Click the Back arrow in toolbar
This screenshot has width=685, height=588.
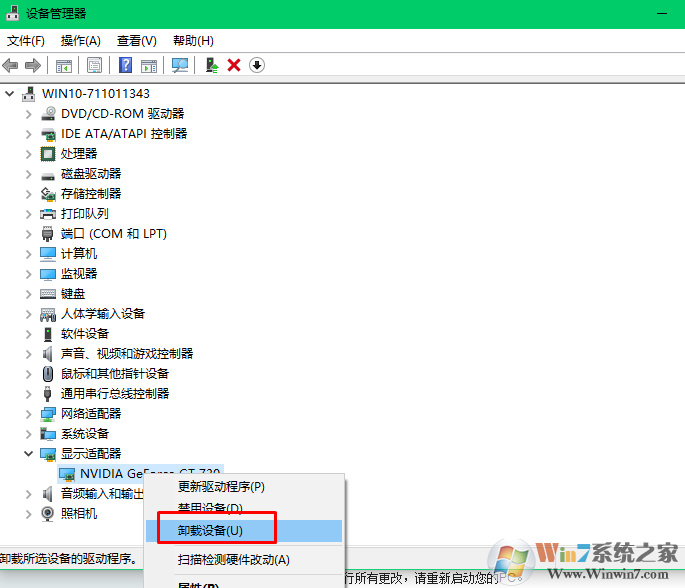click(x=11, y=65)
